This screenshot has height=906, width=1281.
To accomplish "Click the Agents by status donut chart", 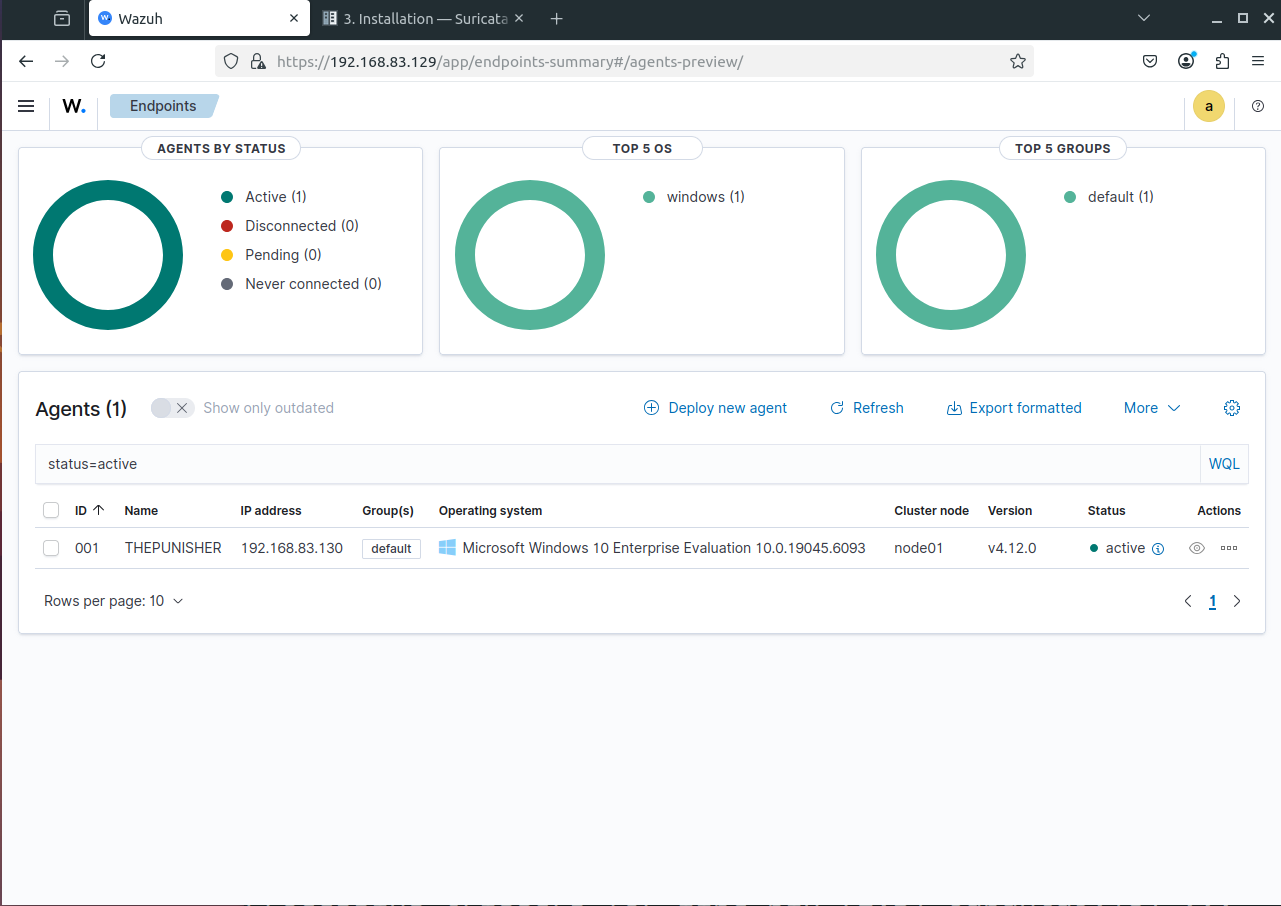I will 108,255.
